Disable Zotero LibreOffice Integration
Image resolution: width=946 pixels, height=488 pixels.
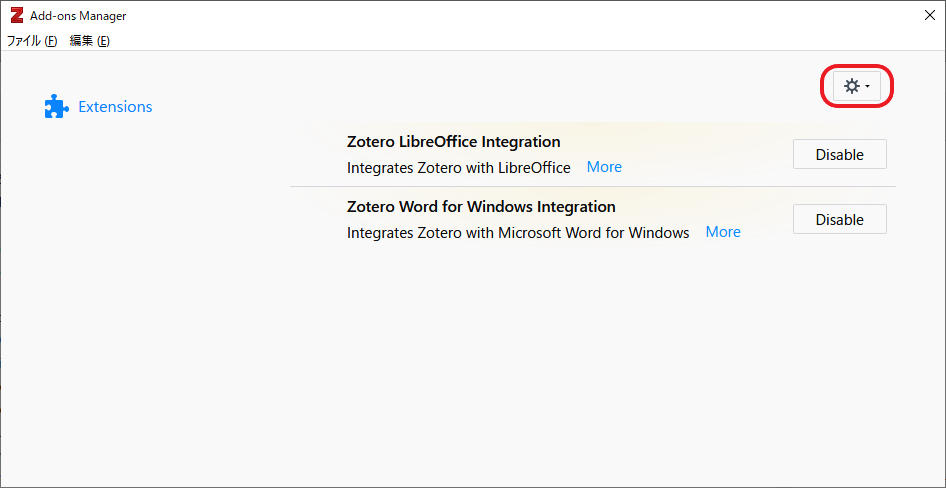839,154
